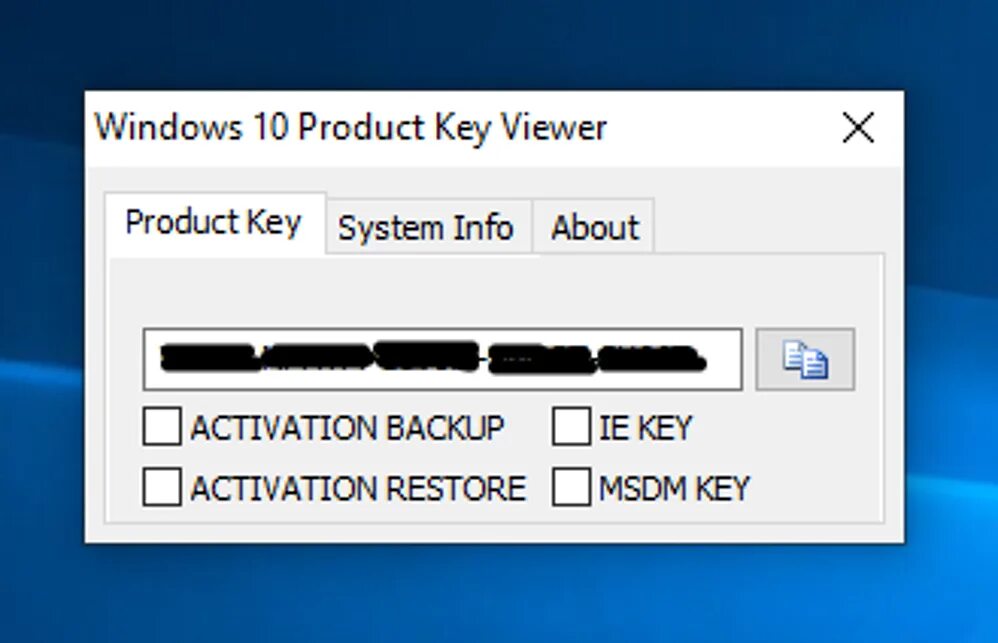Click blank panel area right of MSDM KEY
This screenshot has height=643, width=998.
pyautogui.click(x=815, y=488)
